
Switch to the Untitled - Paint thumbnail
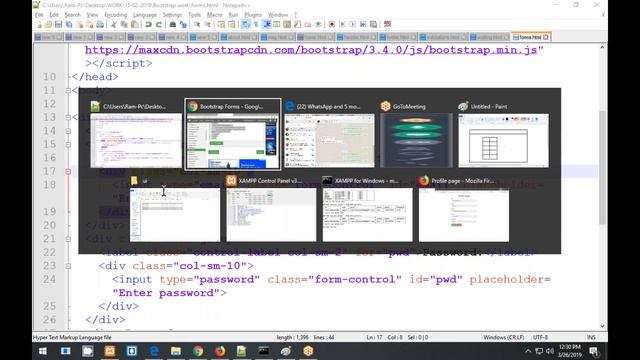503,134
